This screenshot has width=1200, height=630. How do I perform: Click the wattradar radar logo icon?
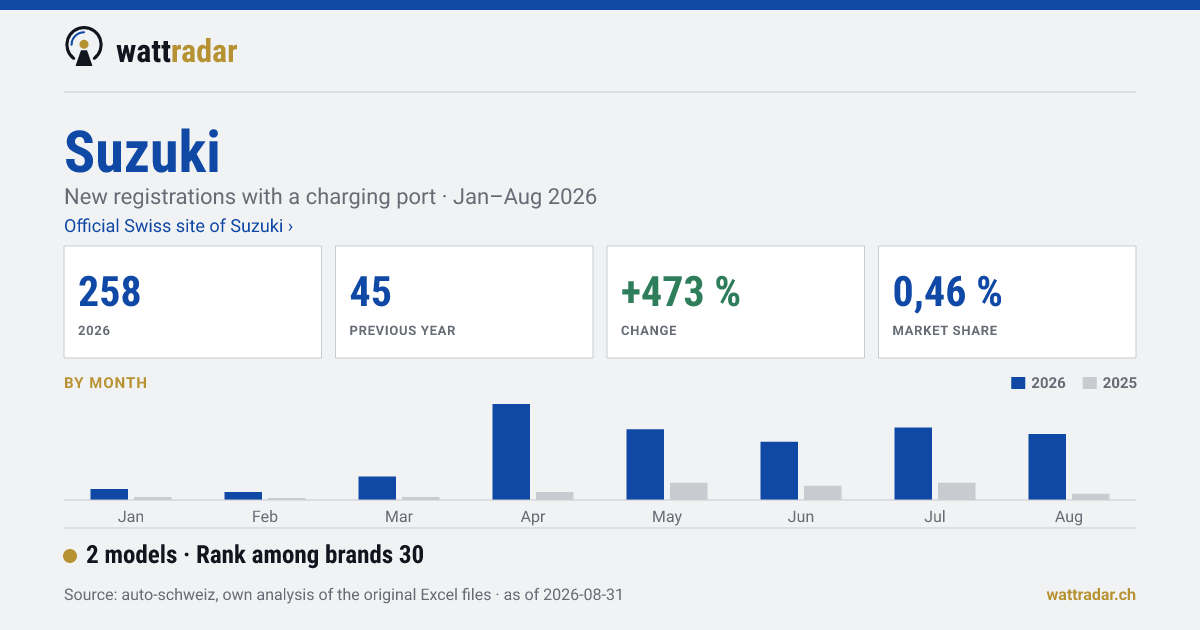(84, 46)
